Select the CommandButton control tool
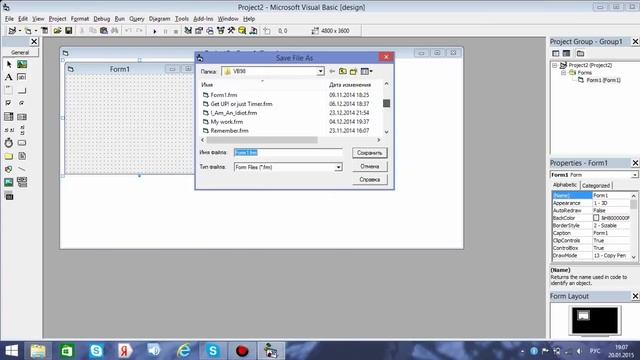 coord(22,90)
